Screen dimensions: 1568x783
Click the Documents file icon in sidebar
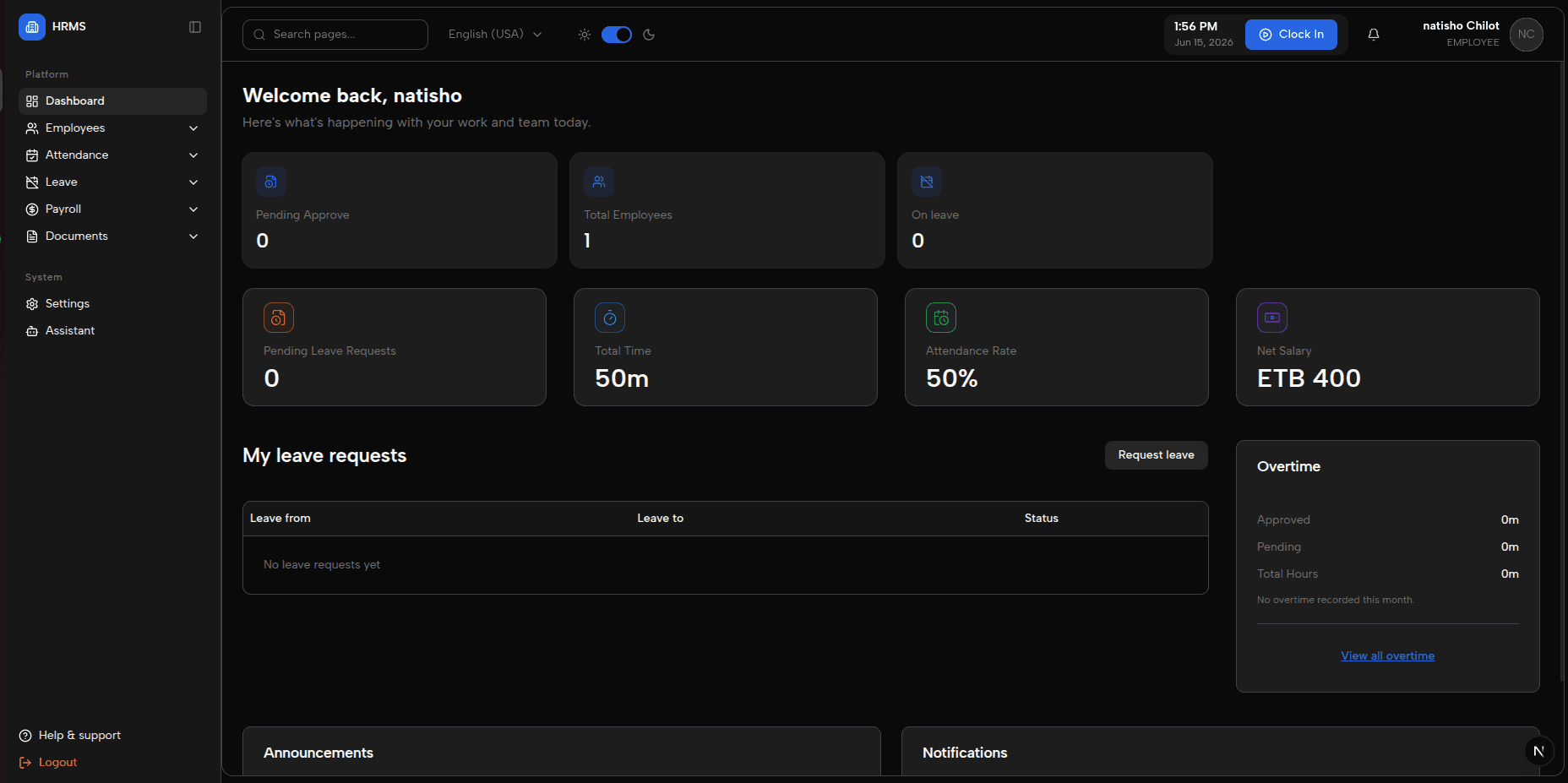click(x=32, y=237)
